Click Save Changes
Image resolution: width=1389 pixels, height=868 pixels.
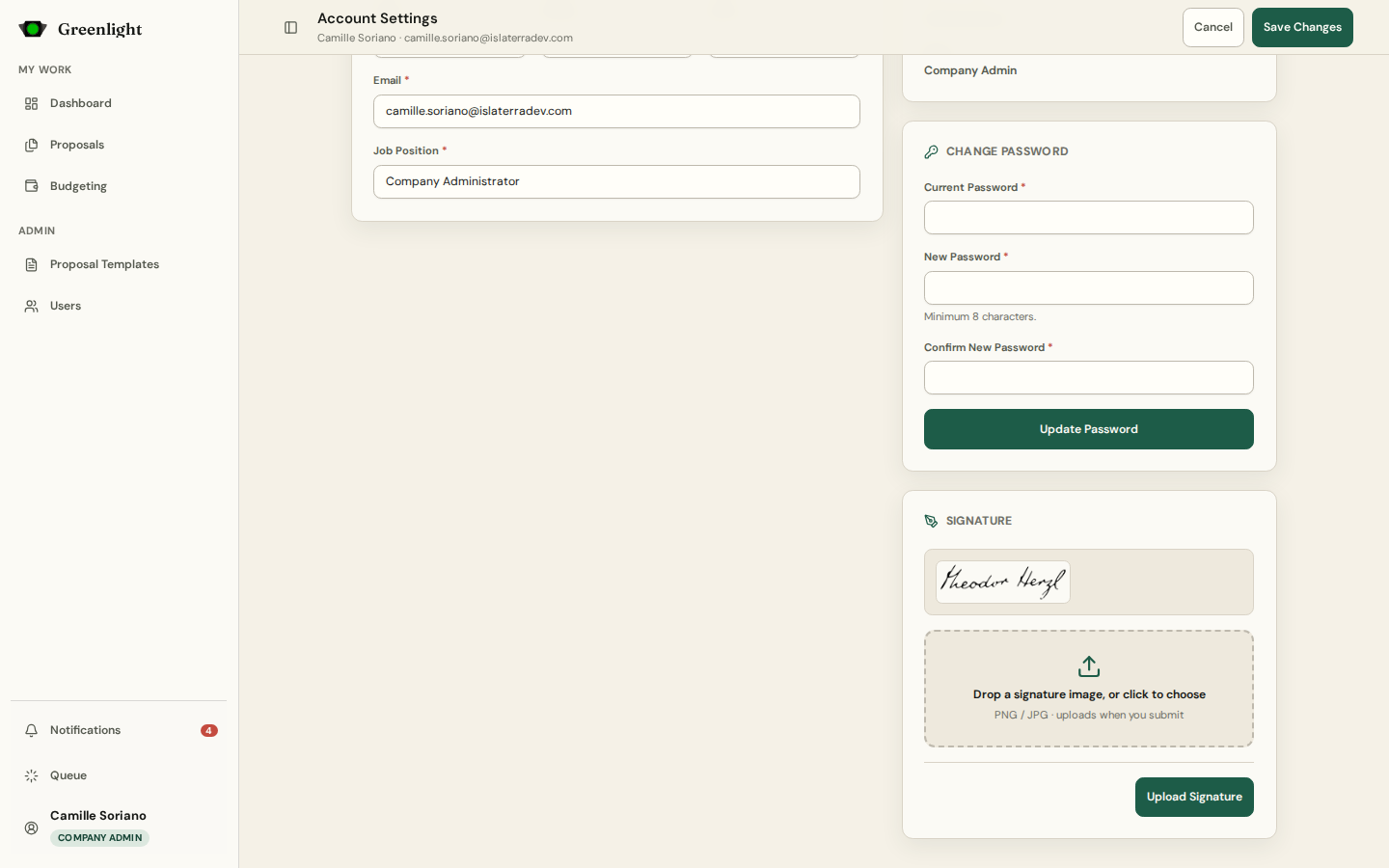pos(1302,27)
